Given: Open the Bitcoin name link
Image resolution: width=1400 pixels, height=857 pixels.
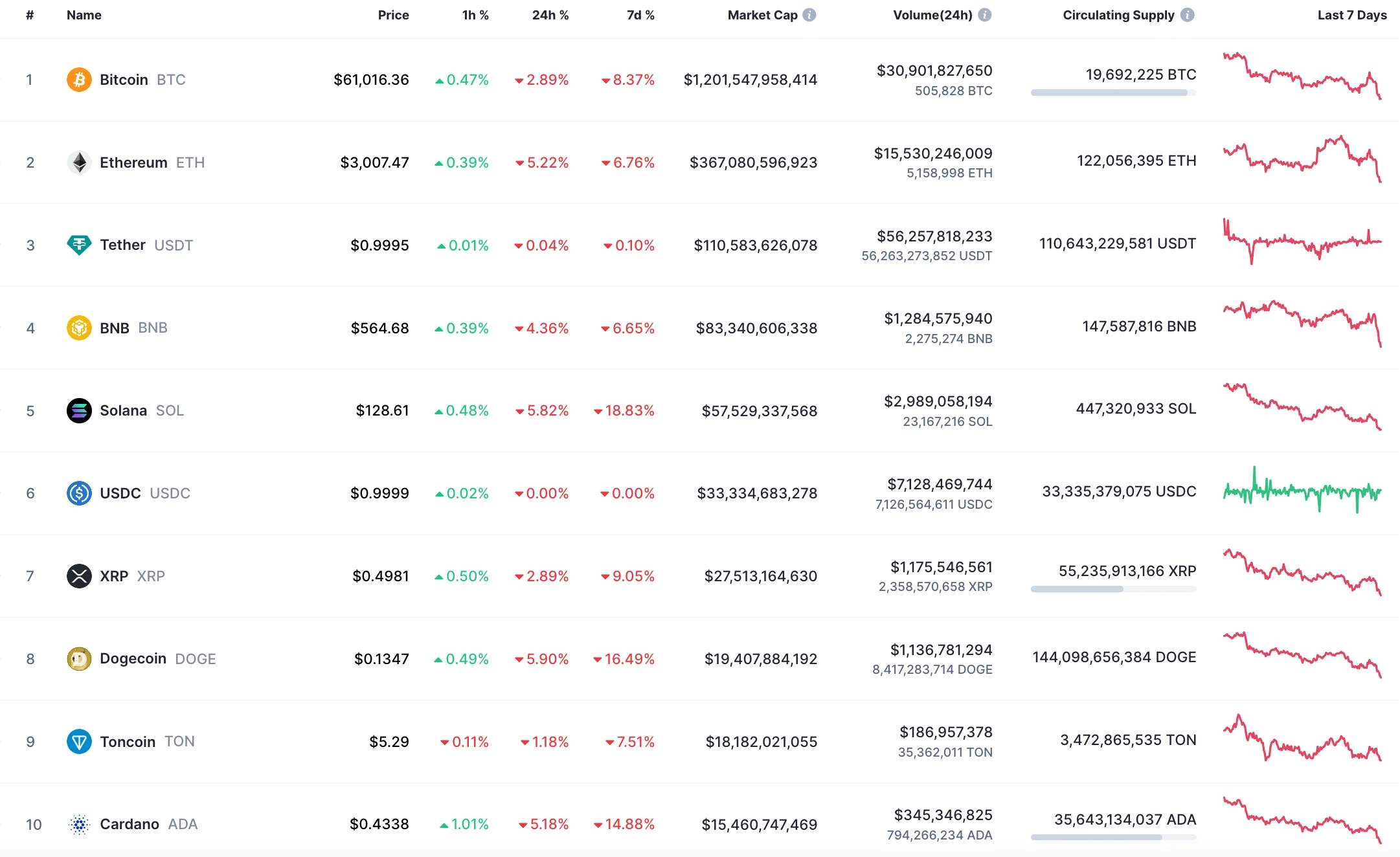Looking at the screenshot, I should 124,80.
